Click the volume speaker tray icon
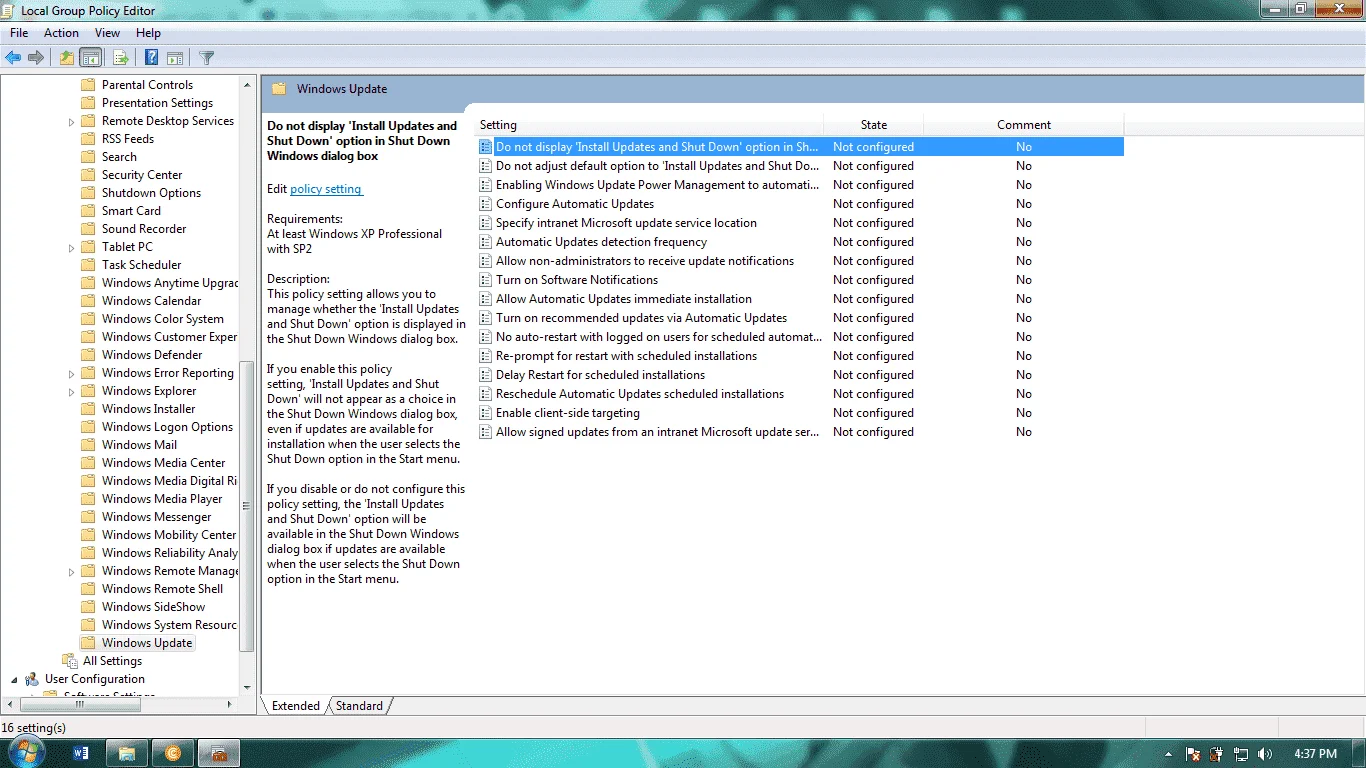This screenshot has height=768, width=1366. point(1265,754)
